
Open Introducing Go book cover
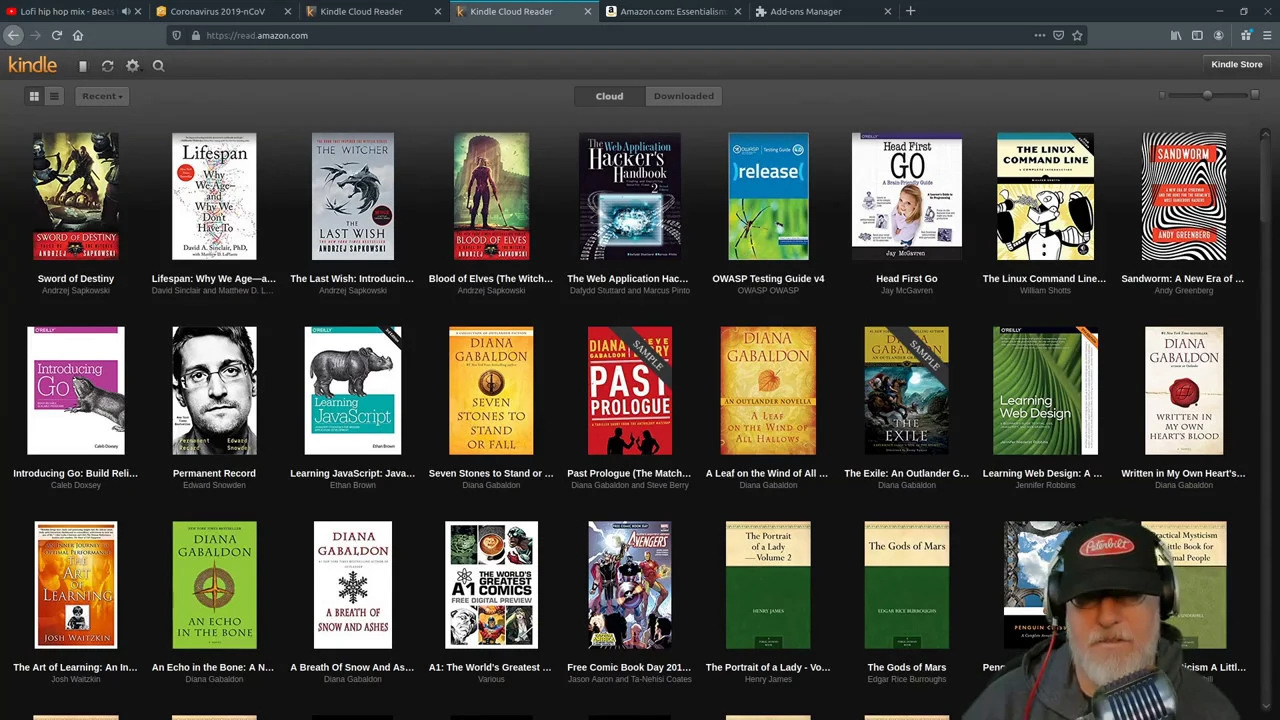pyautogui.click(x=76, y=390)
